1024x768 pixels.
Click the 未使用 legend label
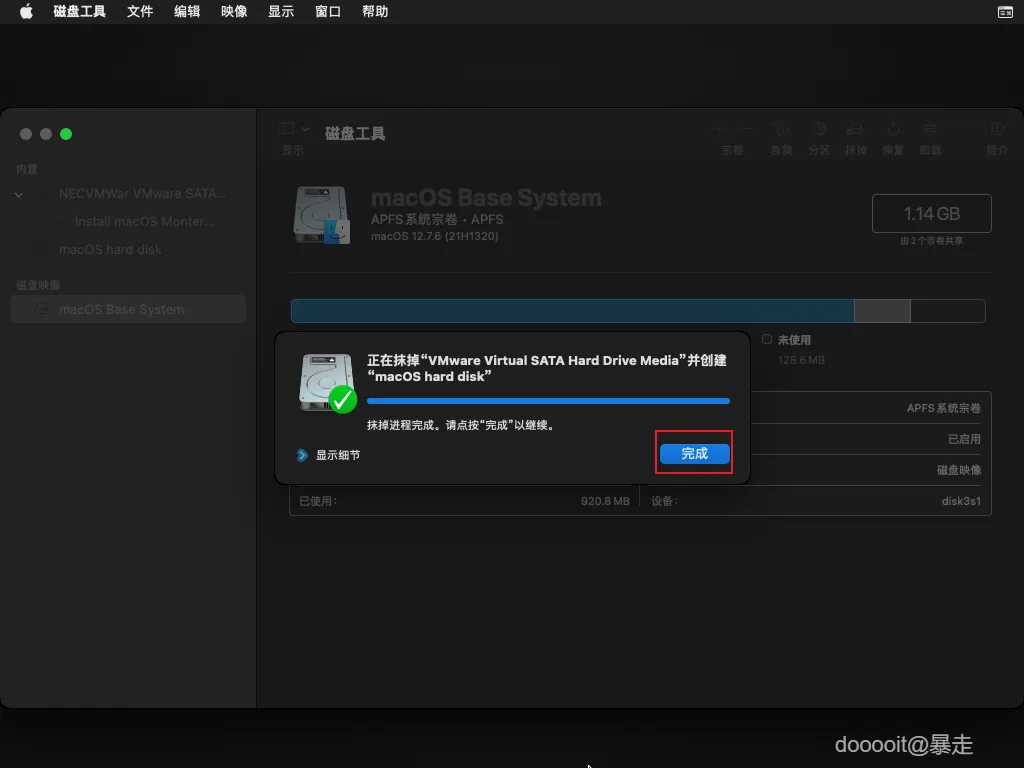click(794, 340)
